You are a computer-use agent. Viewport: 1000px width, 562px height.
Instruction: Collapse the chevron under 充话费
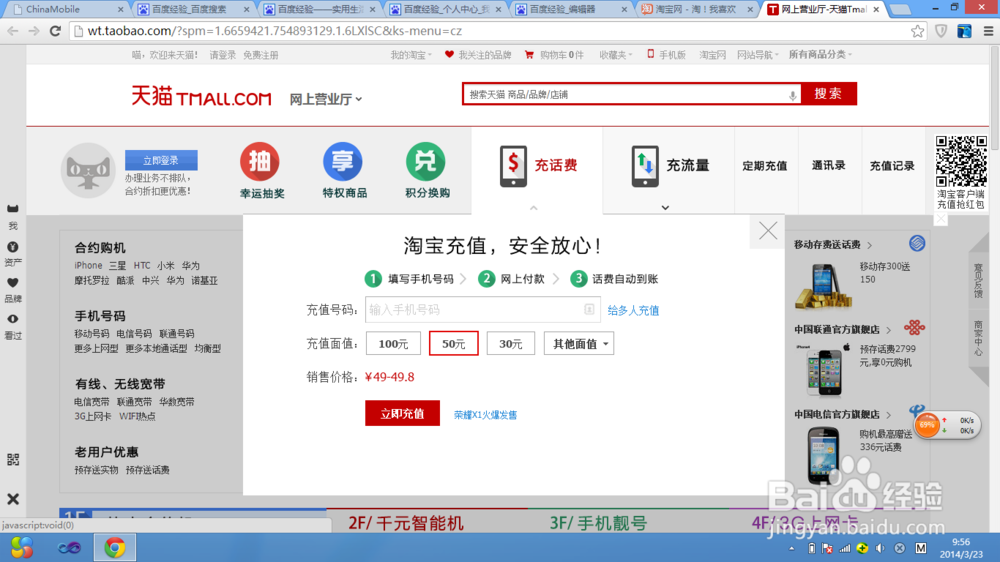point(534,207)
